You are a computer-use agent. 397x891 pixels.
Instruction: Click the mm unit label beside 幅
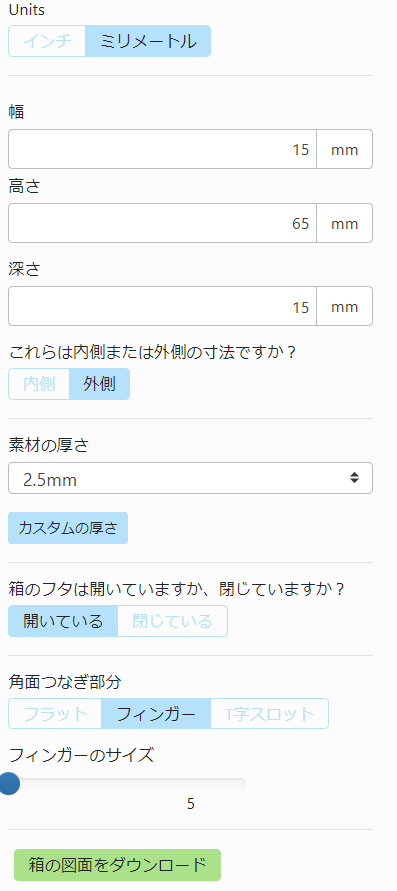coord(345,149)
